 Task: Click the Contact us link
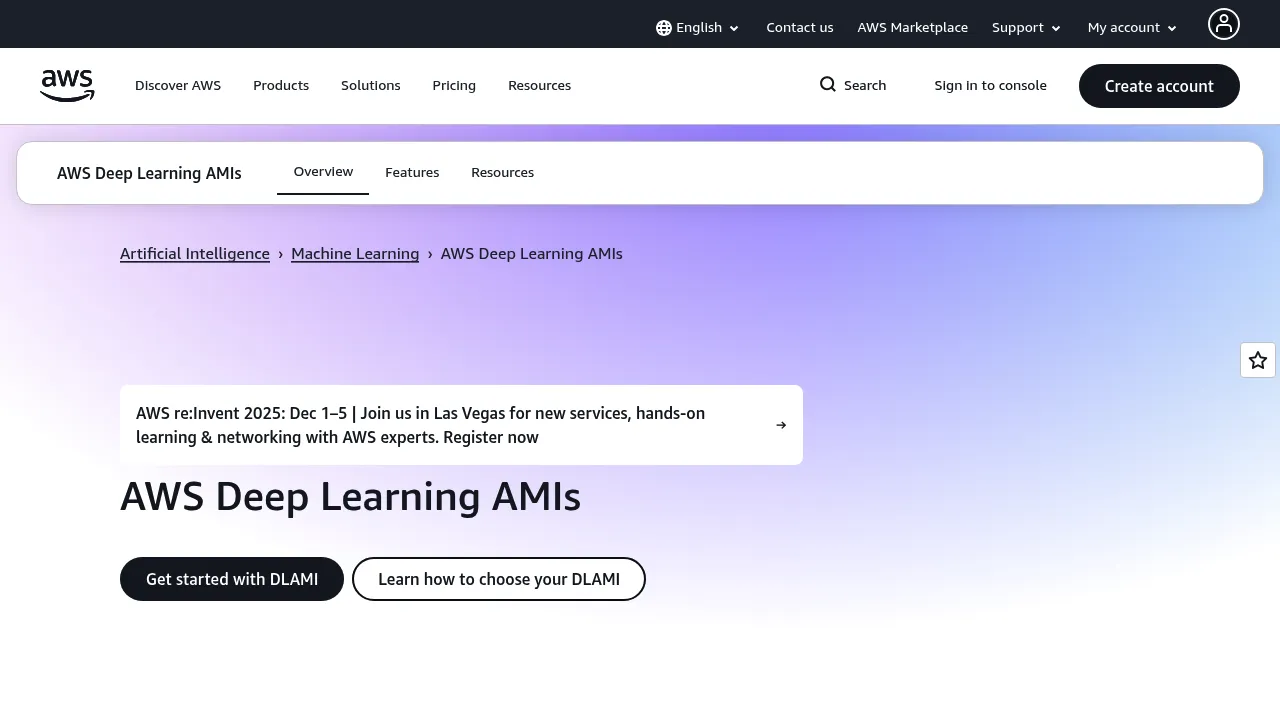click(x=800, y=28)
